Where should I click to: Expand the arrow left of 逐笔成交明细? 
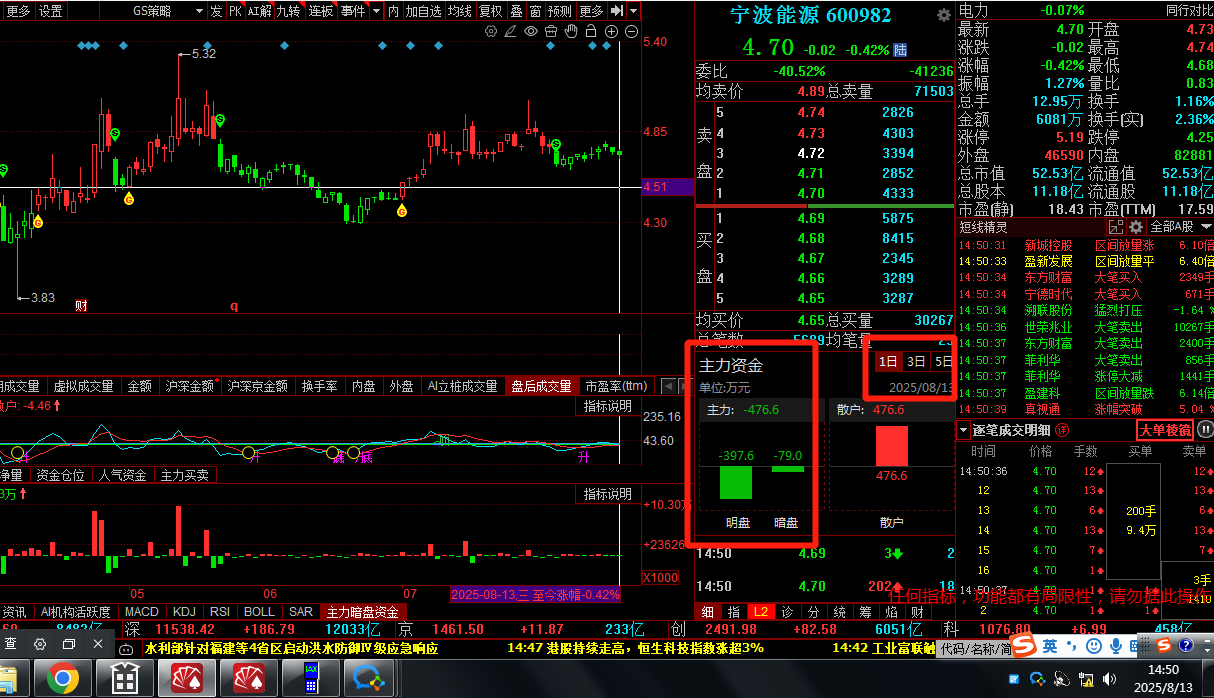pos(964,430)
